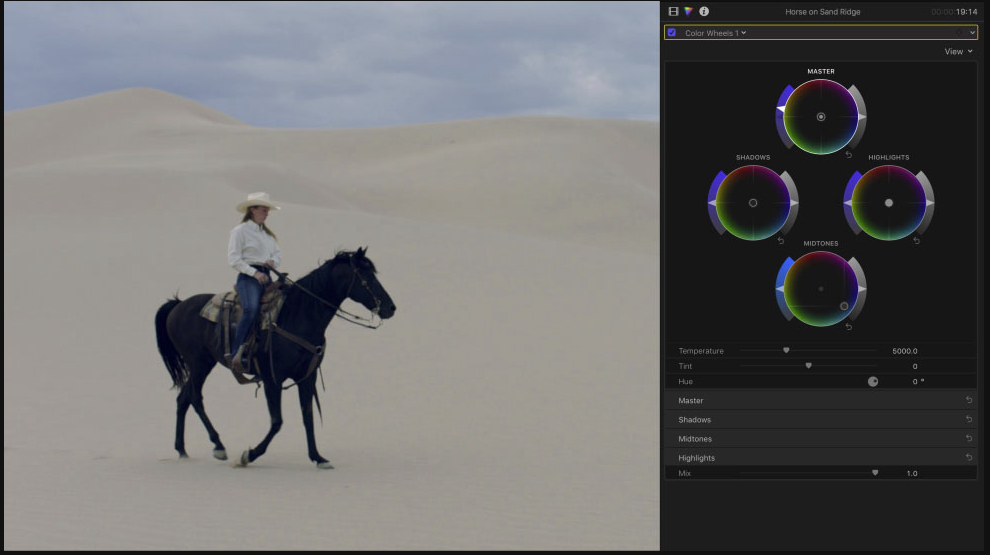Click the Temperature slider handle
990x555 pixels.
[x=786, y=351]
